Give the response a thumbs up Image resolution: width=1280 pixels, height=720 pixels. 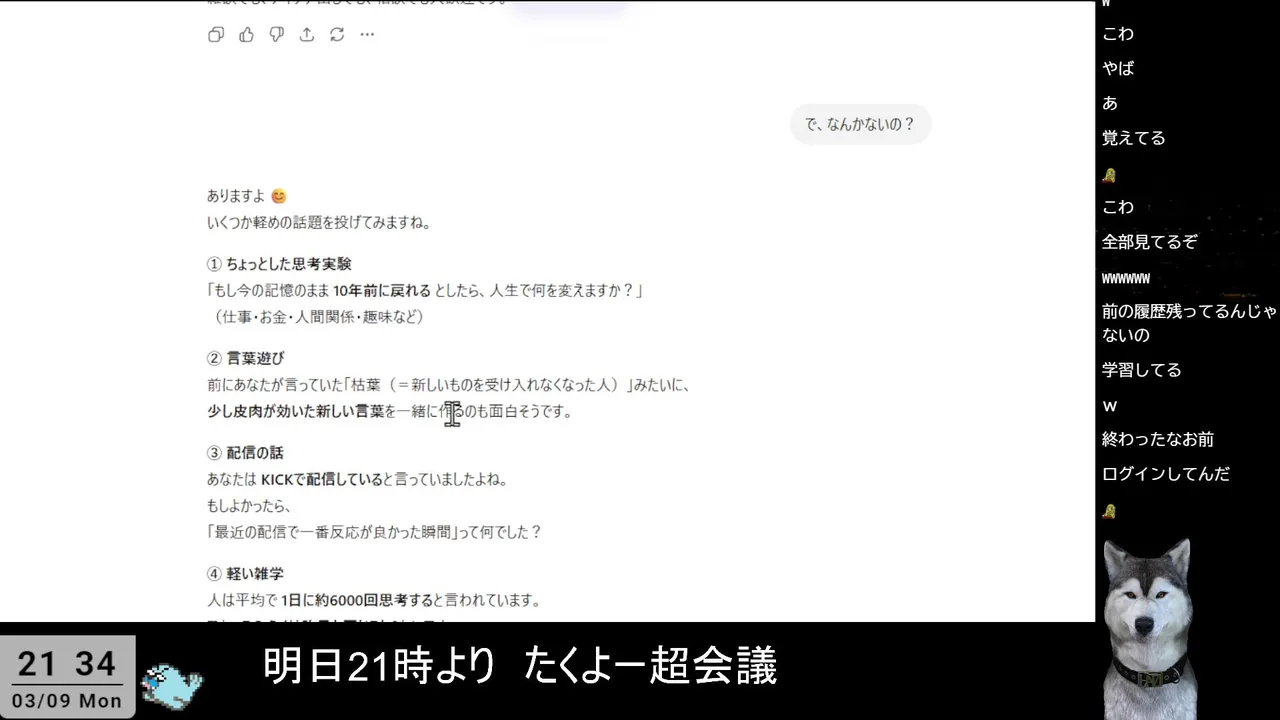coord(246,35)
